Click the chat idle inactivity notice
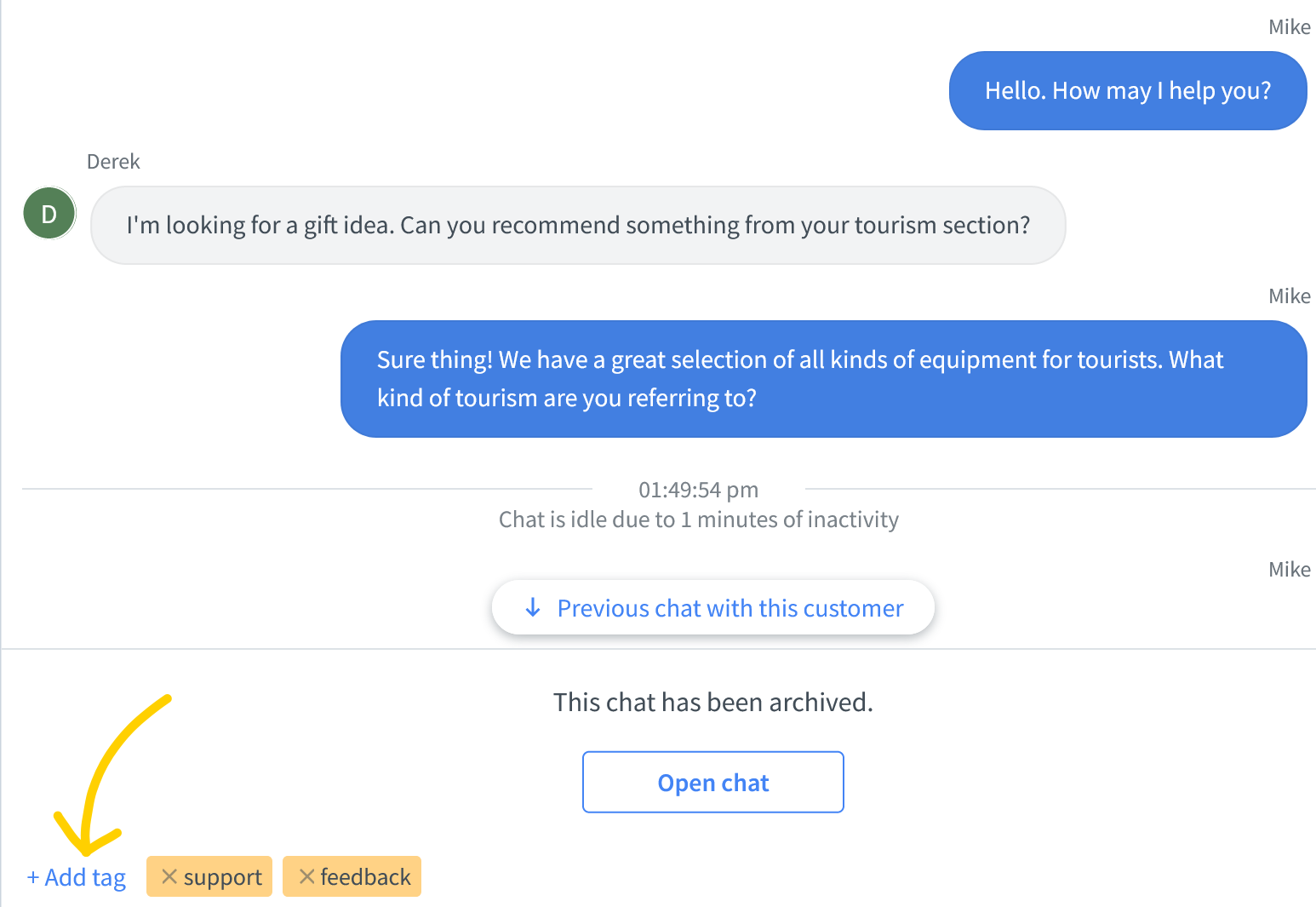Screen dimensions: 1316x907 click(699, 520)
